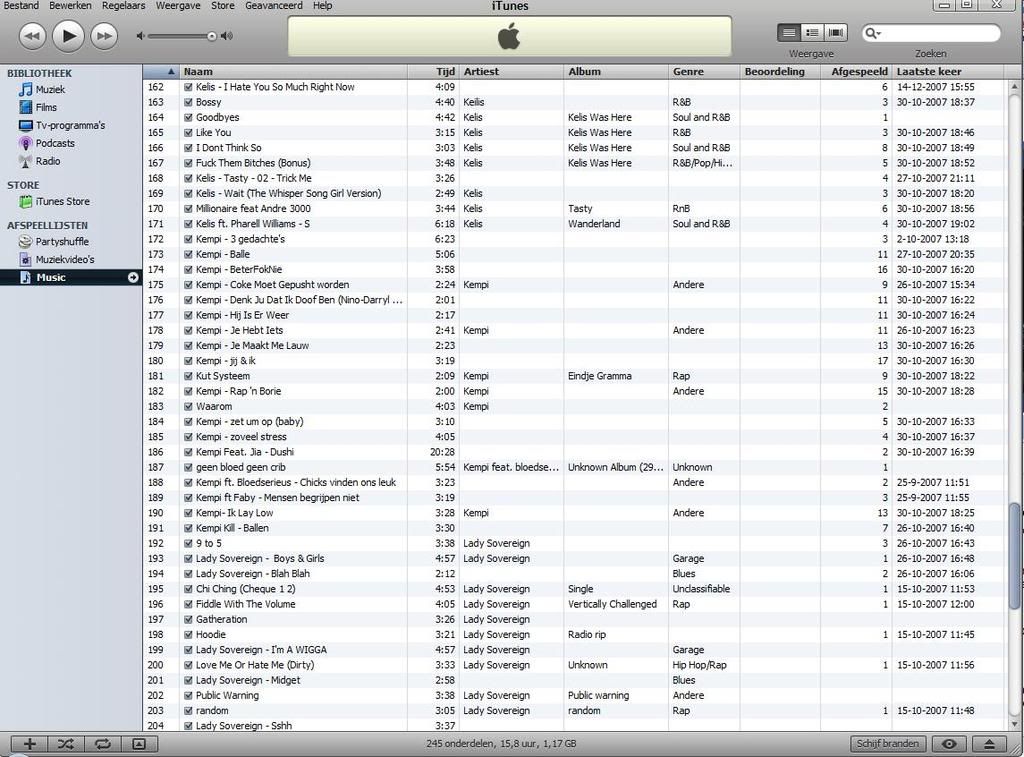Show or hide artwork viewer pane
The width and height of the screenshot is (1024, 757).
[x=139, y=743]
